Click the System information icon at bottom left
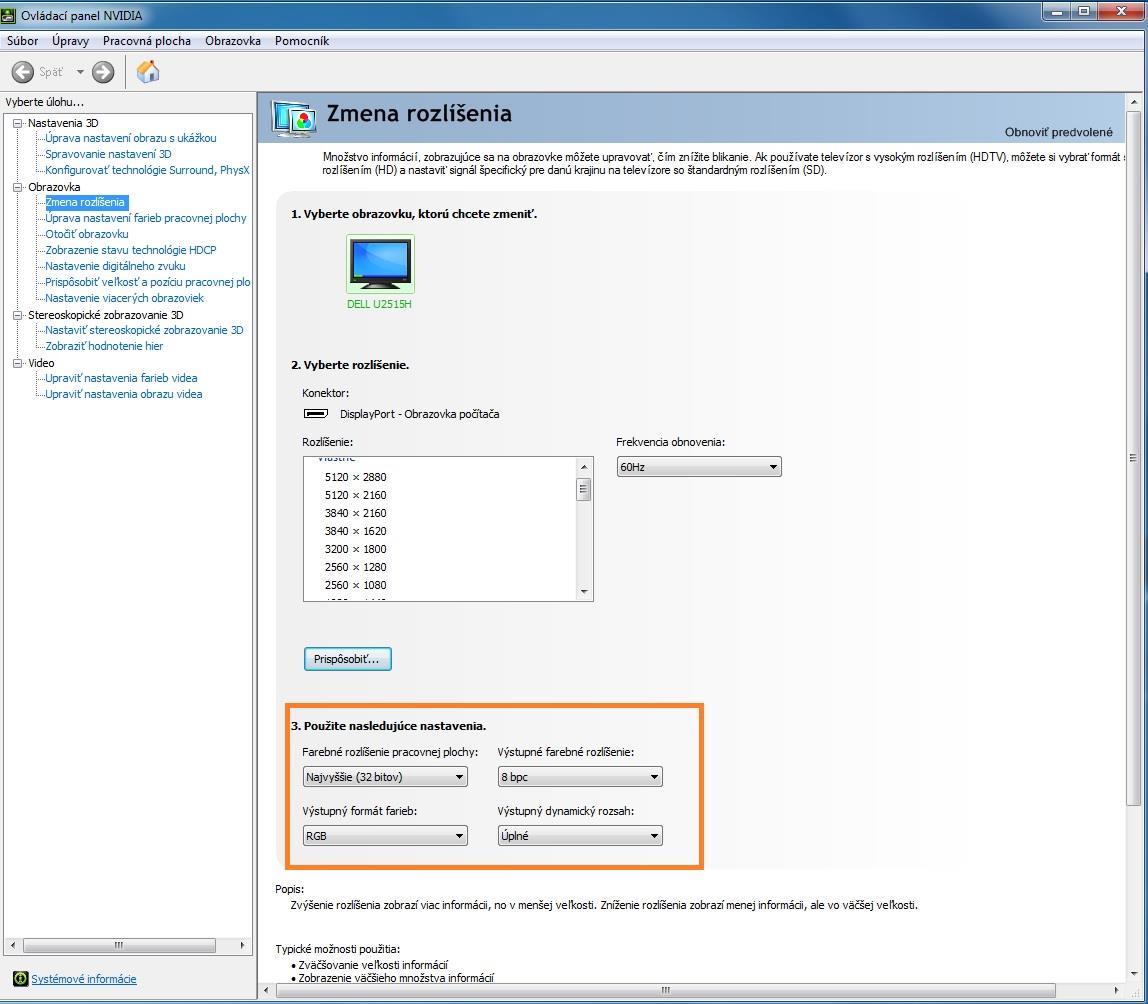The image size is (1148, 1004). point(20,979)
